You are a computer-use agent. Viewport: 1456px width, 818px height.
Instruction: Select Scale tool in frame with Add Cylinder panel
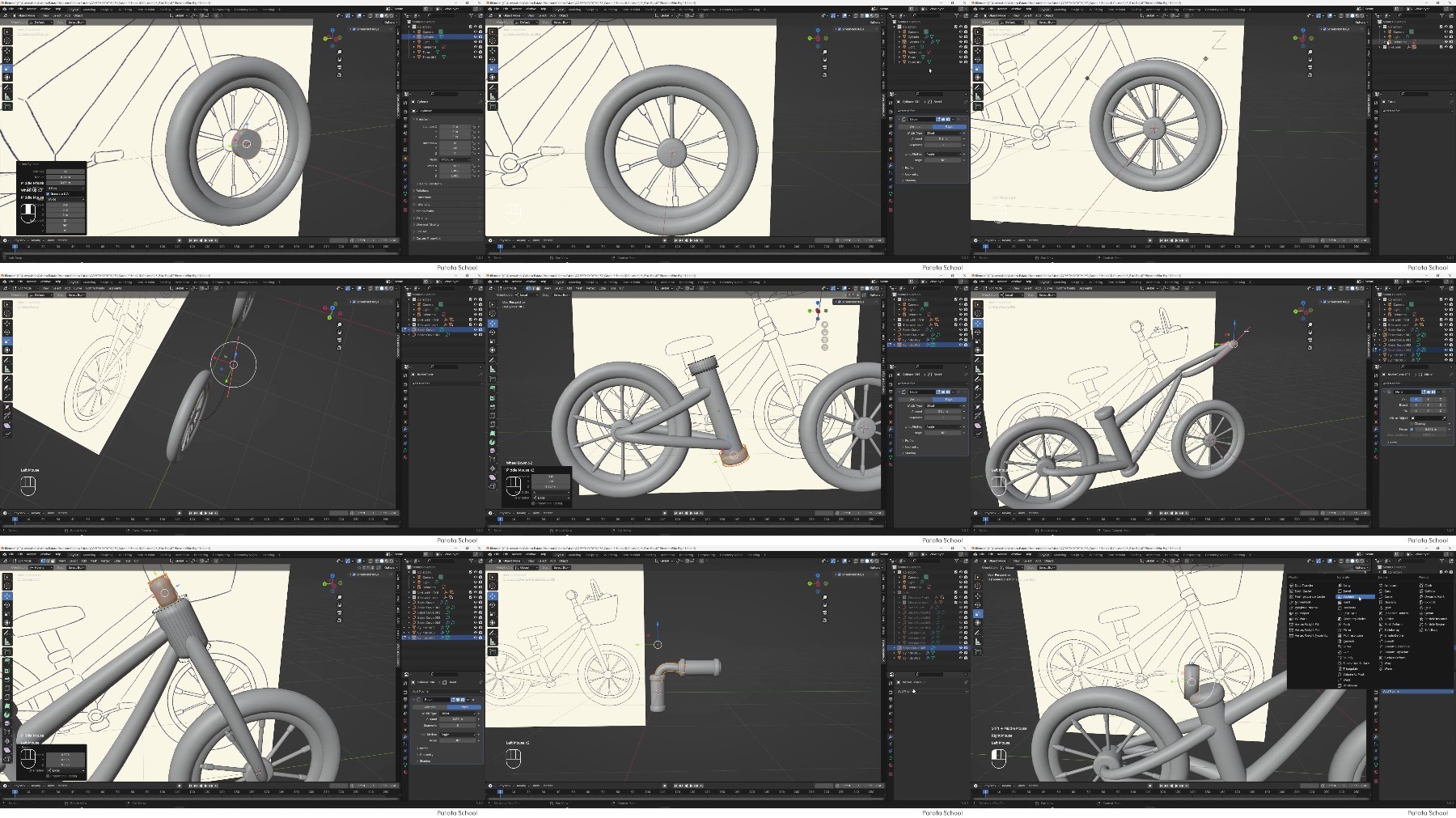pos(7,69)
